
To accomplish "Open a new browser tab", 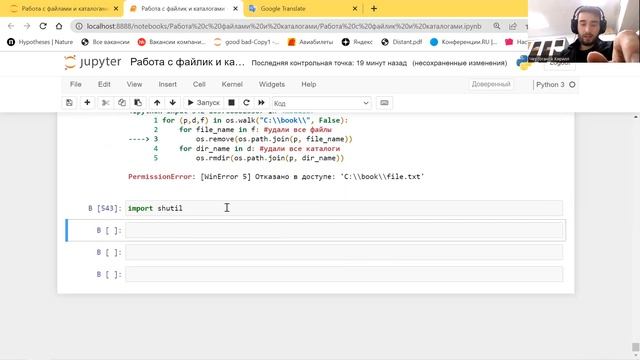I will [x=374, y=9].
